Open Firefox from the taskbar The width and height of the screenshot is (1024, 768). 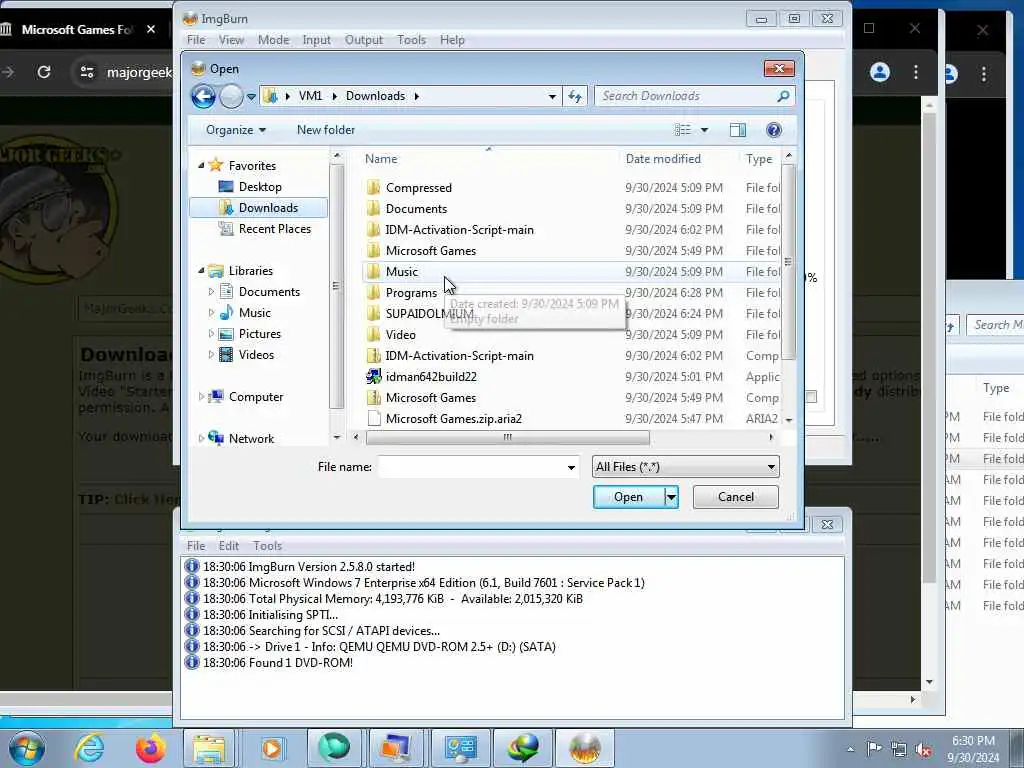click(150, 748)
